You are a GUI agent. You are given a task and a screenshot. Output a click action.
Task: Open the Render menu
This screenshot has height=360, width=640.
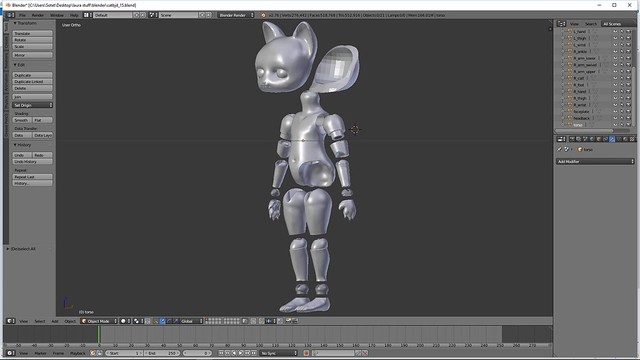(x=38, y=15)
